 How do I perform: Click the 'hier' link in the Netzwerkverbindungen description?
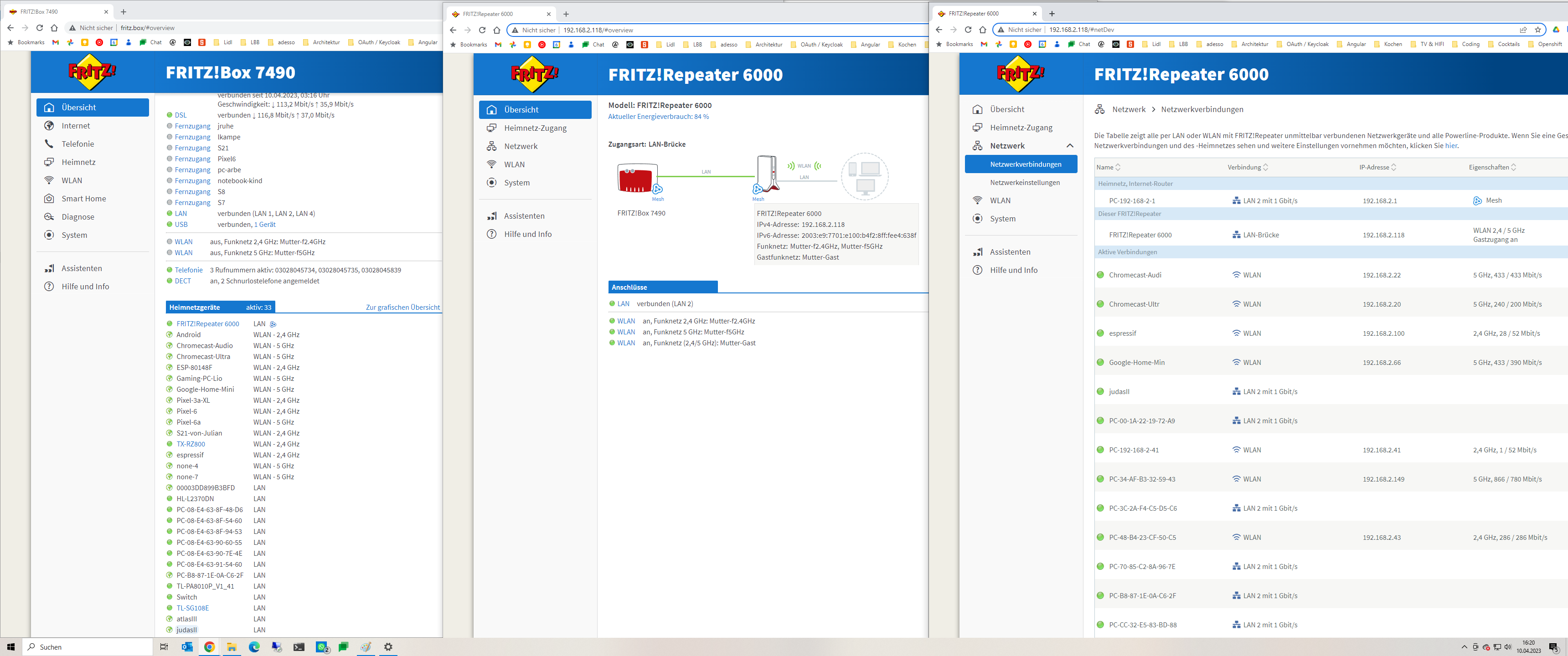click(1451, 146)
